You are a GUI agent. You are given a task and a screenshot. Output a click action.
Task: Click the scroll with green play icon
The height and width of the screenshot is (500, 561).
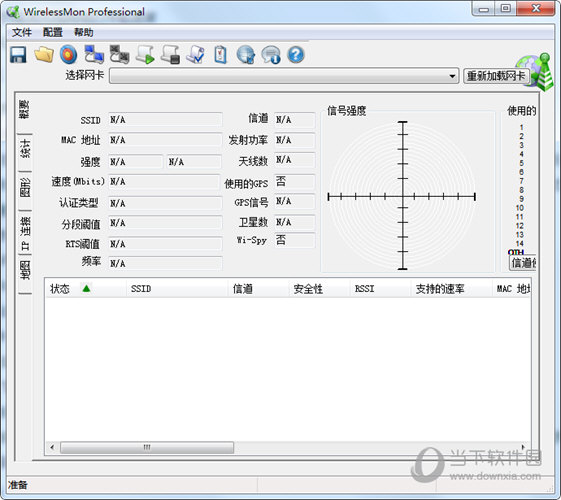coord(145,55)
